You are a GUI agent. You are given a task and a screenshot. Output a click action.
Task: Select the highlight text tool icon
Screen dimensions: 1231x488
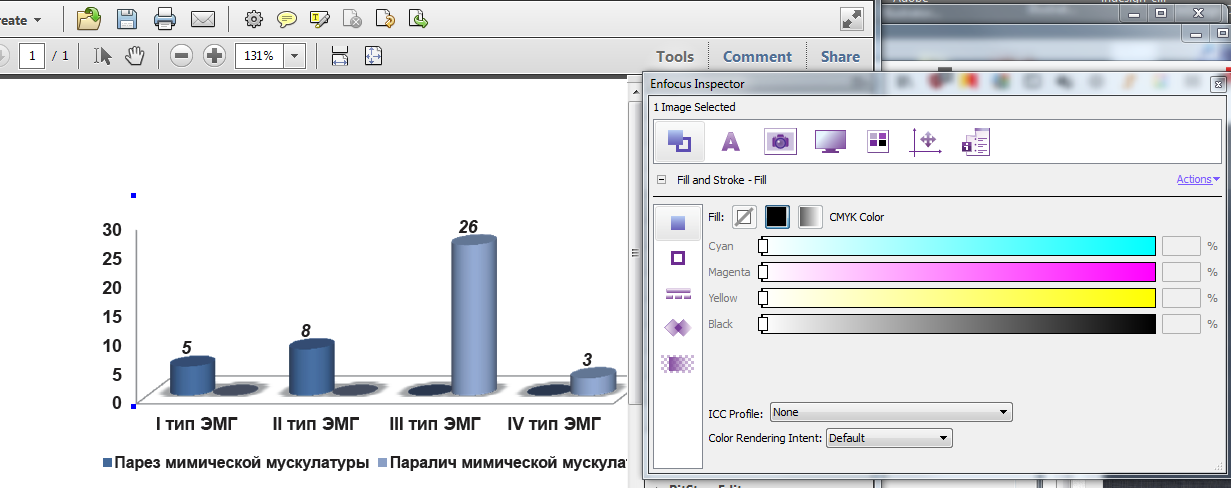(x=320, y=18)
